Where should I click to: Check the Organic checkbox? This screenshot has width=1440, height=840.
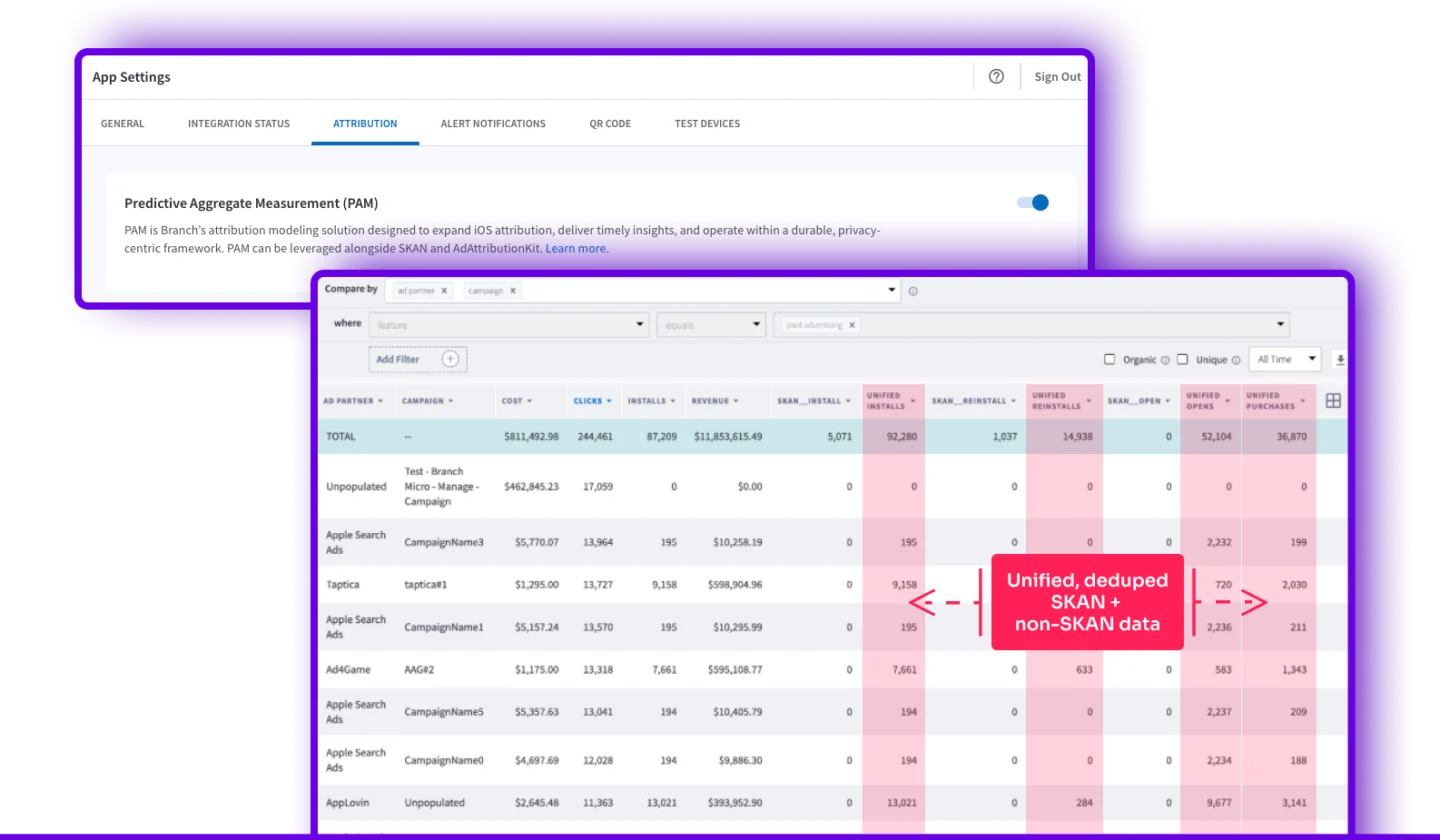1109,359
